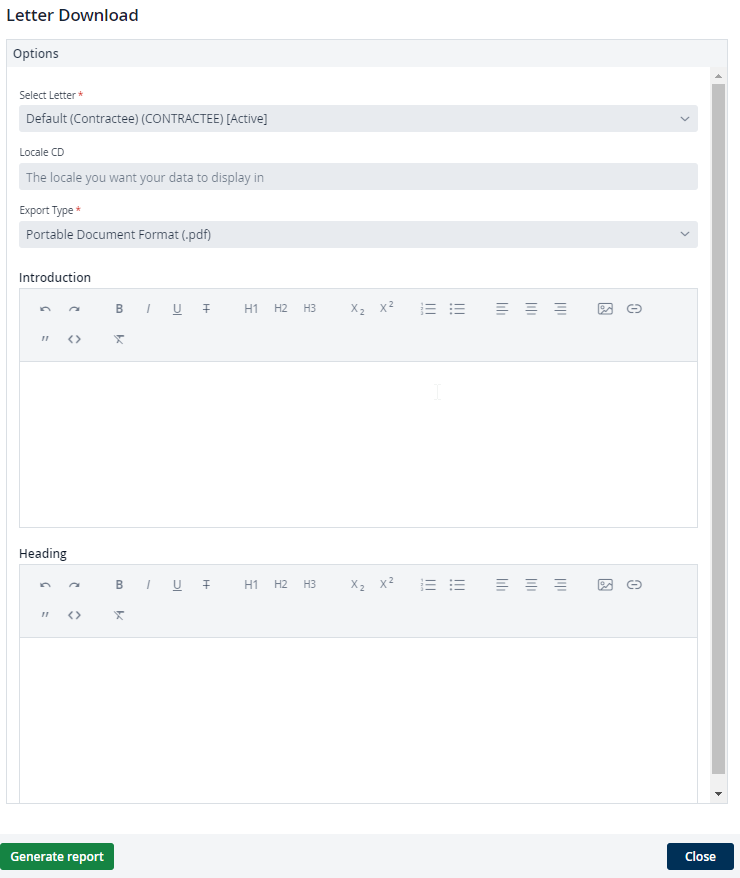Image resolution: width=740 pixels, height=878 pixels.
Task: Apply superscript in Heading editor
Action: (x=386, y=584)
